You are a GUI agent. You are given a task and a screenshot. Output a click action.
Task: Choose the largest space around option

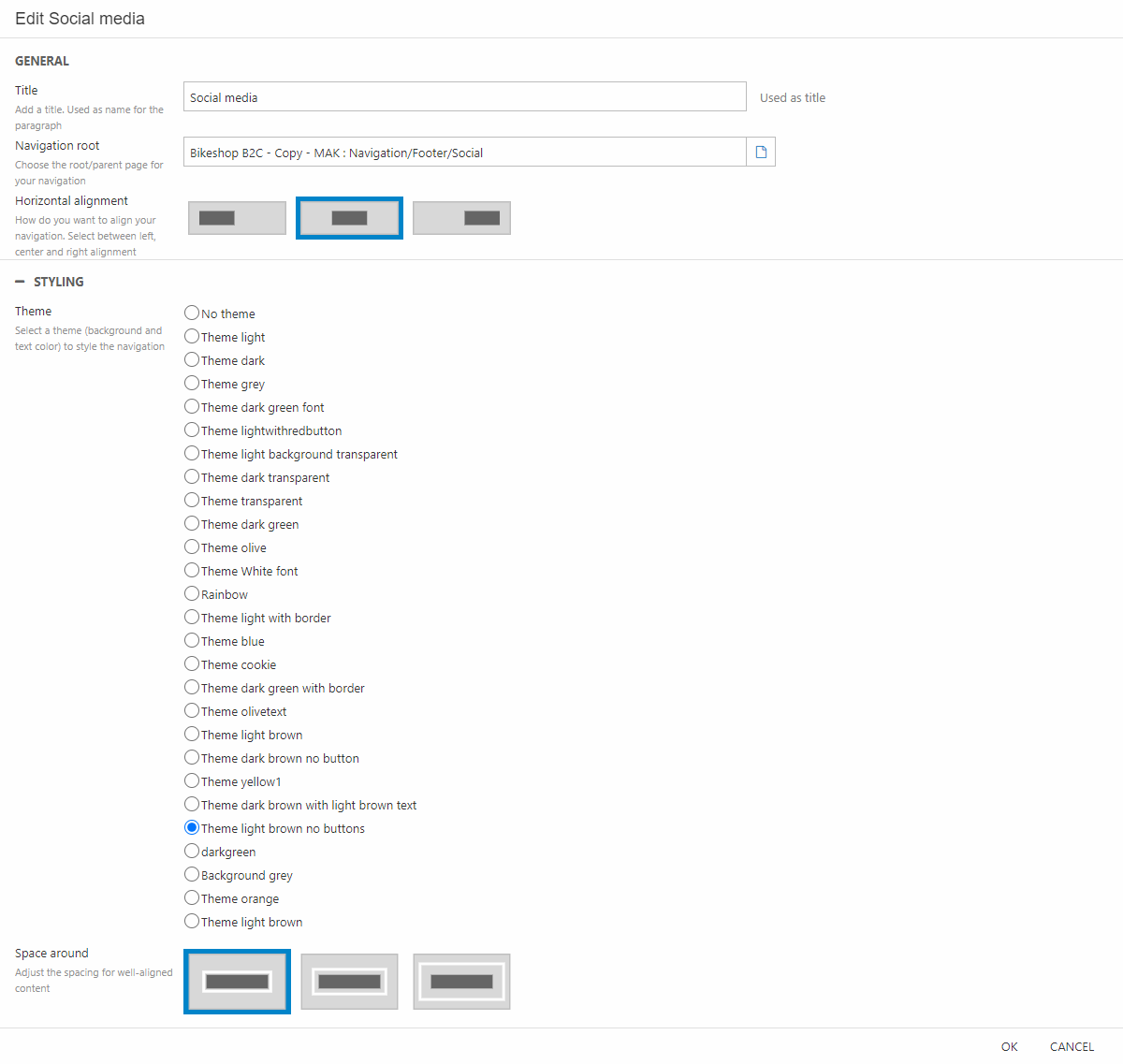click(x=461, y=982)
